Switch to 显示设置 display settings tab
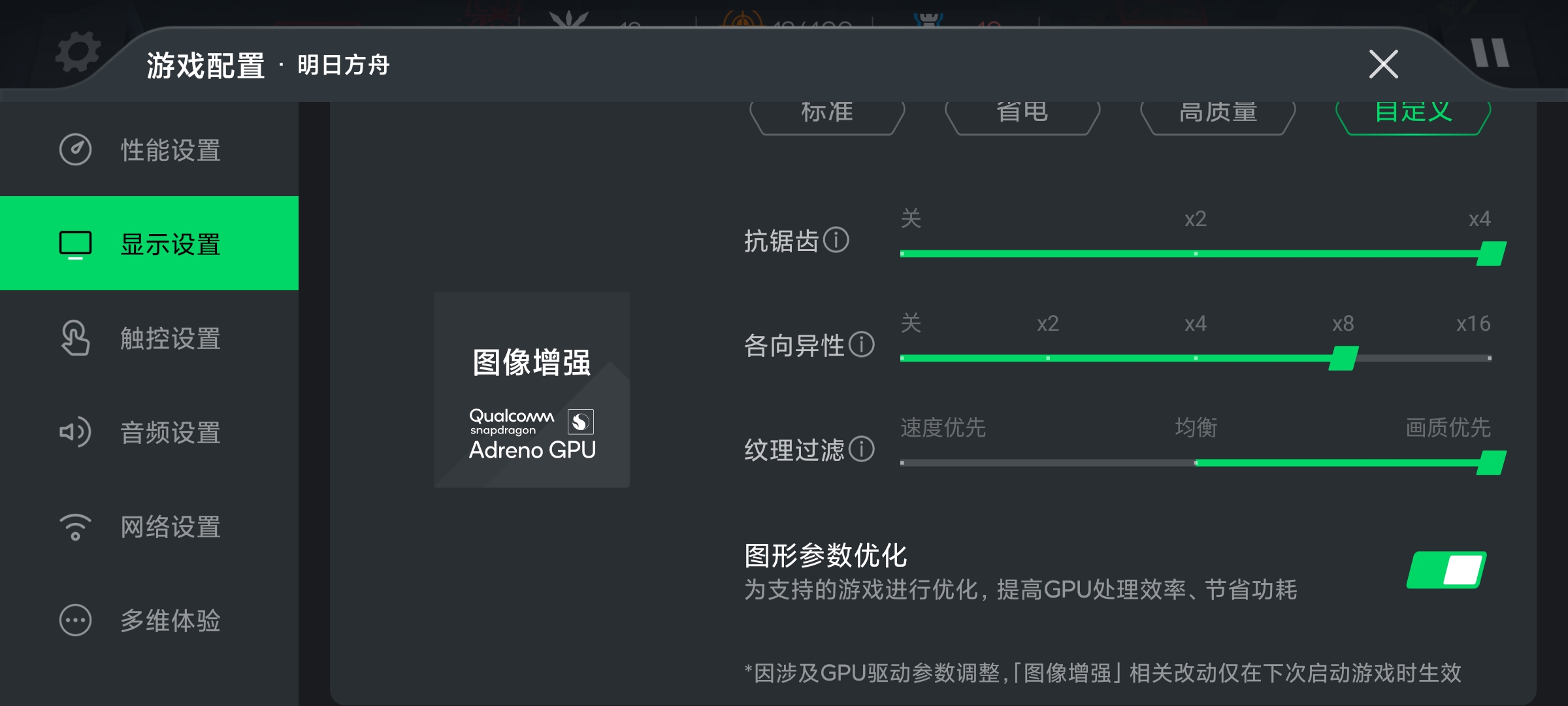Screen dimensions: 1568x706 (x=149, y=243)
